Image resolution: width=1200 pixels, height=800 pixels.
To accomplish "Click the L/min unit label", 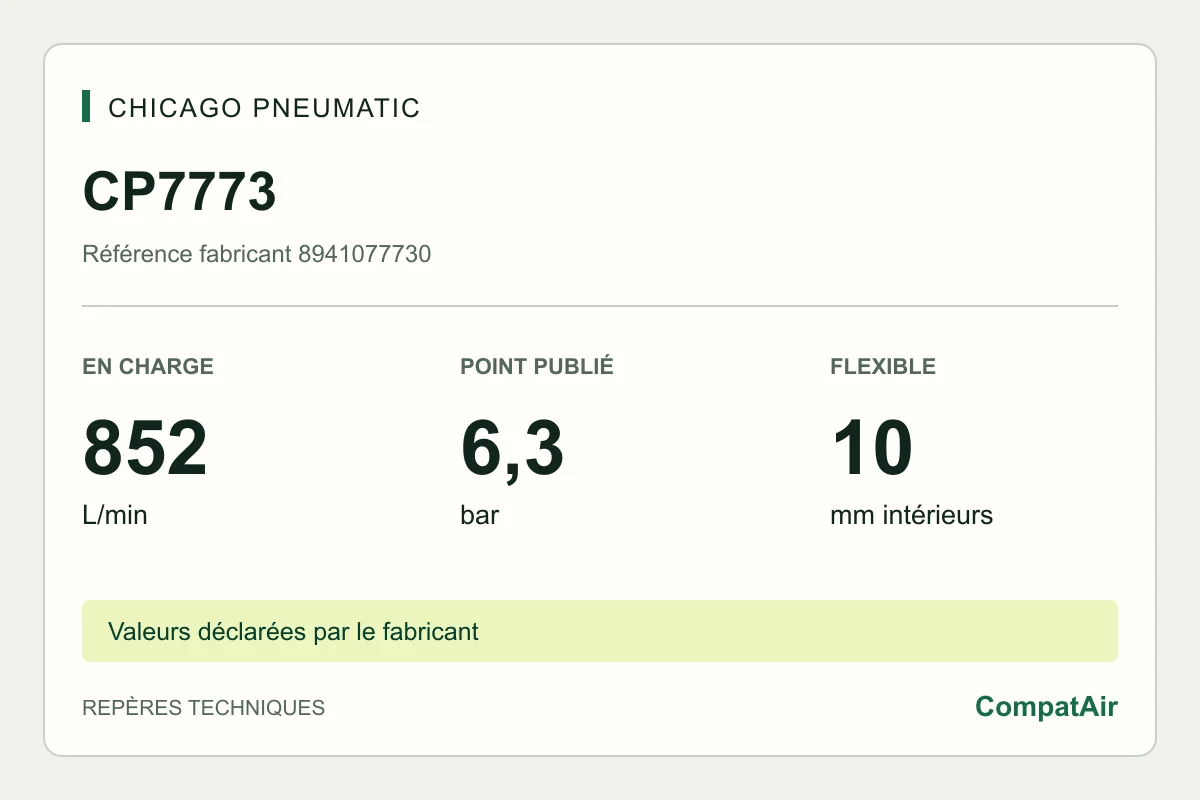I will (114, 516).
